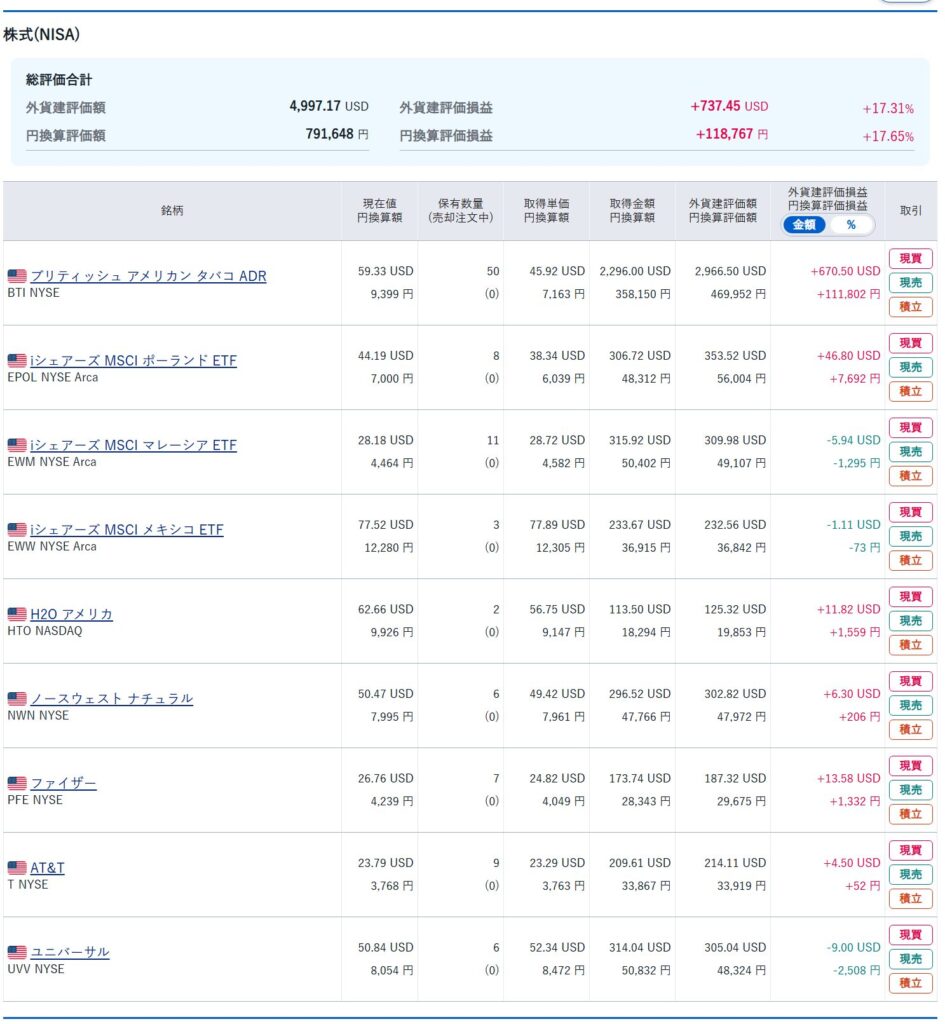Click 現売 button for NWN row

[x=910, y=705]
